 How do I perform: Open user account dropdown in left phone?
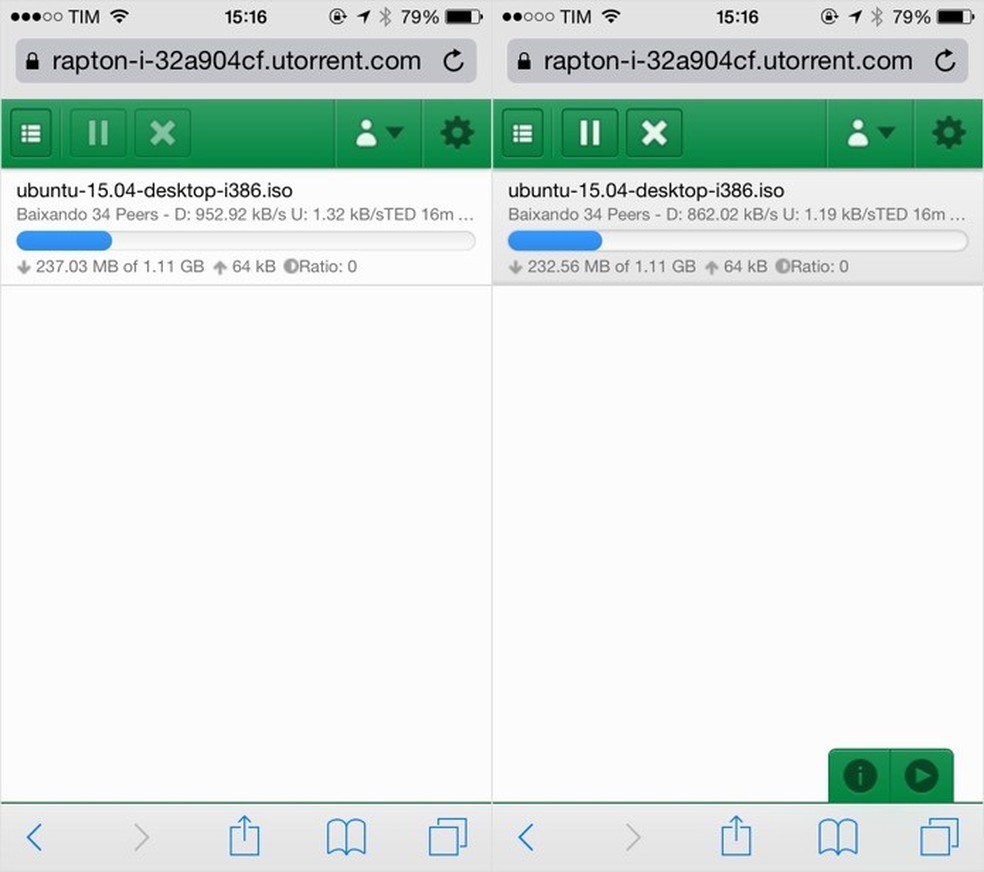pyautogui.click(x=379, y=133)
